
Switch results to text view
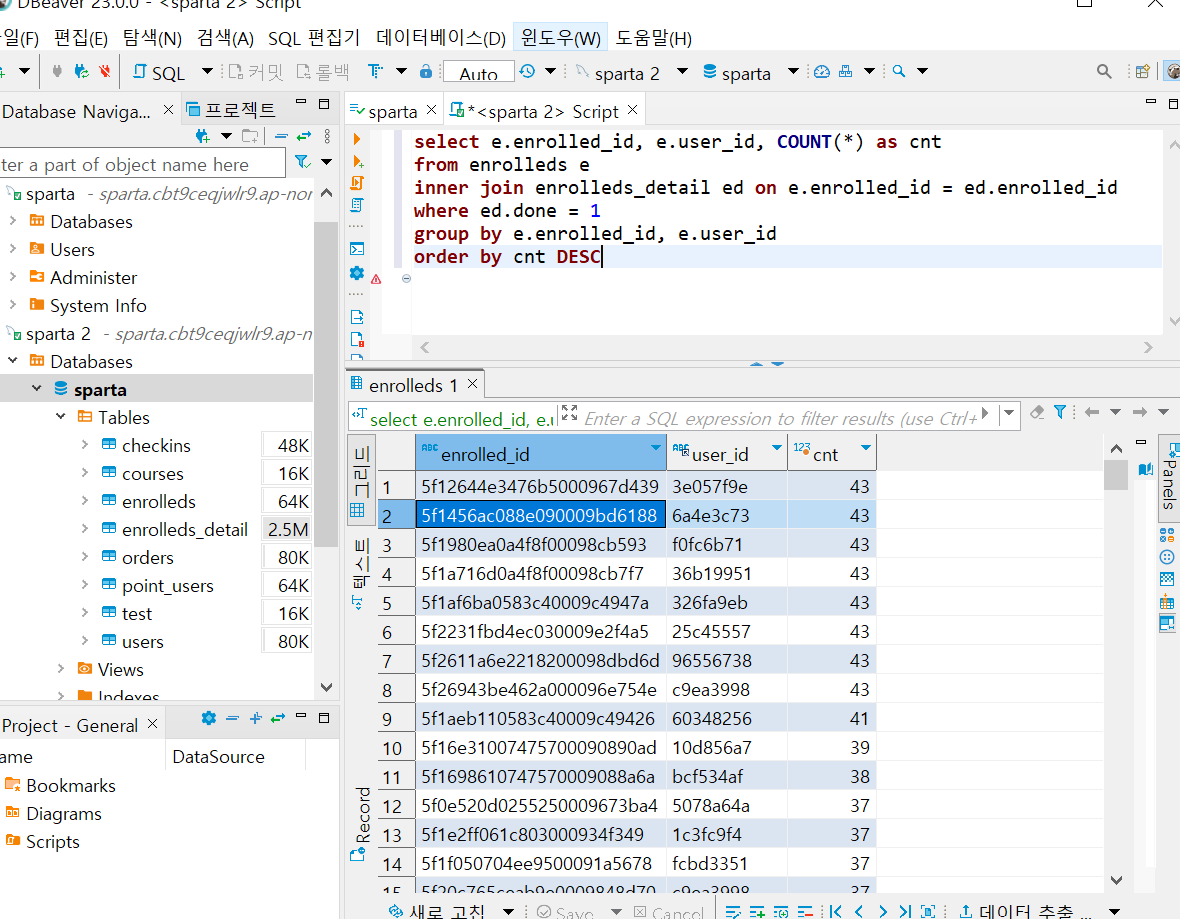click(360, 574)
